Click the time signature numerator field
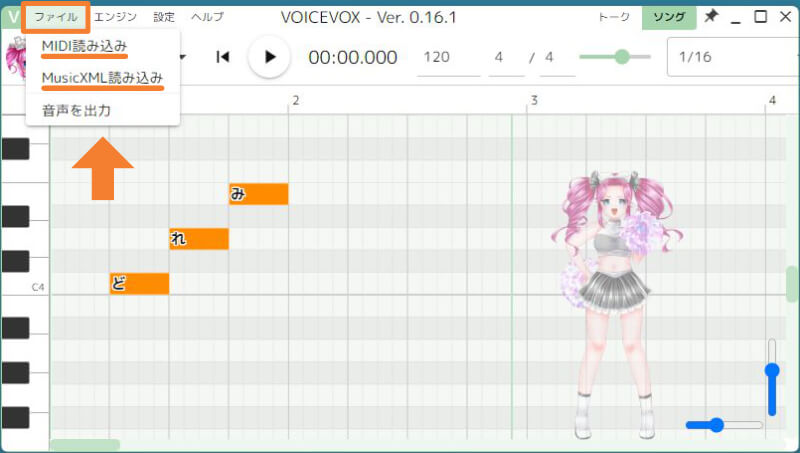The image size is (800, 453). pos(506,57)
